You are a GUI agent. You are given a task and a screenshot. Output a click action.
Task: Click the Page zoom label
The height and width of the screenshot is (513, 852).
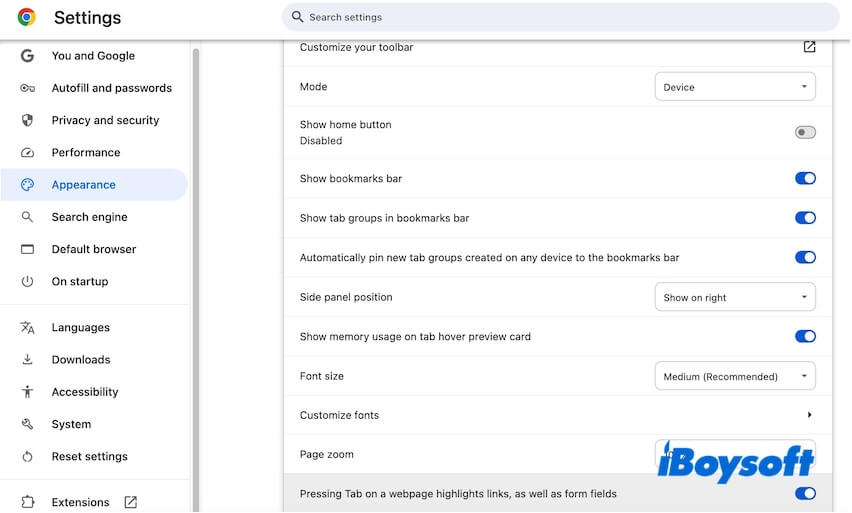pos(327,454)
